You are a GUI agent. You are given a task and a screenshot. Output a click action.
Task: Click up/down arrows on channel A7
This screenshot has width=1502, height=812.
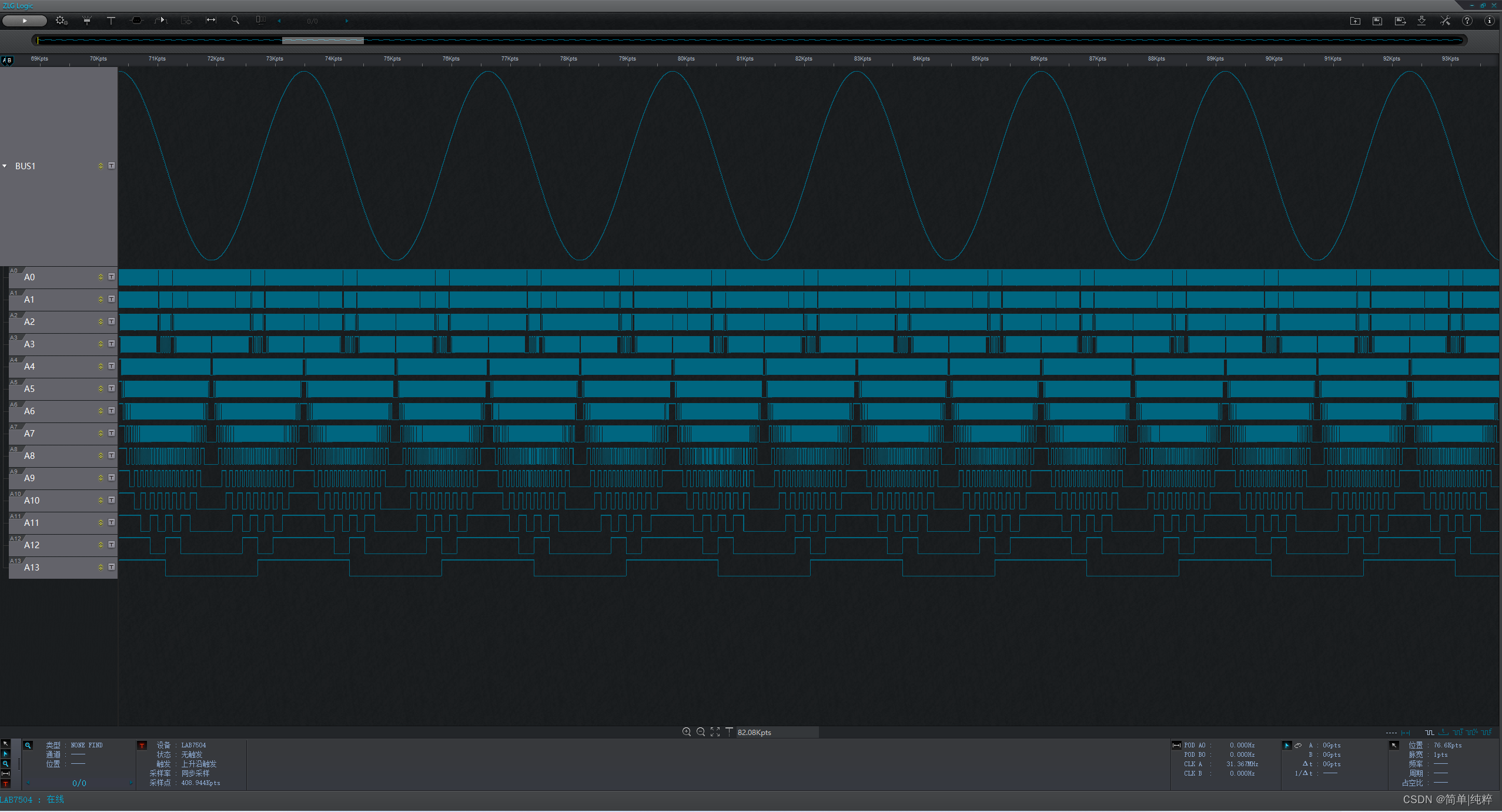[x=101, y=433]
